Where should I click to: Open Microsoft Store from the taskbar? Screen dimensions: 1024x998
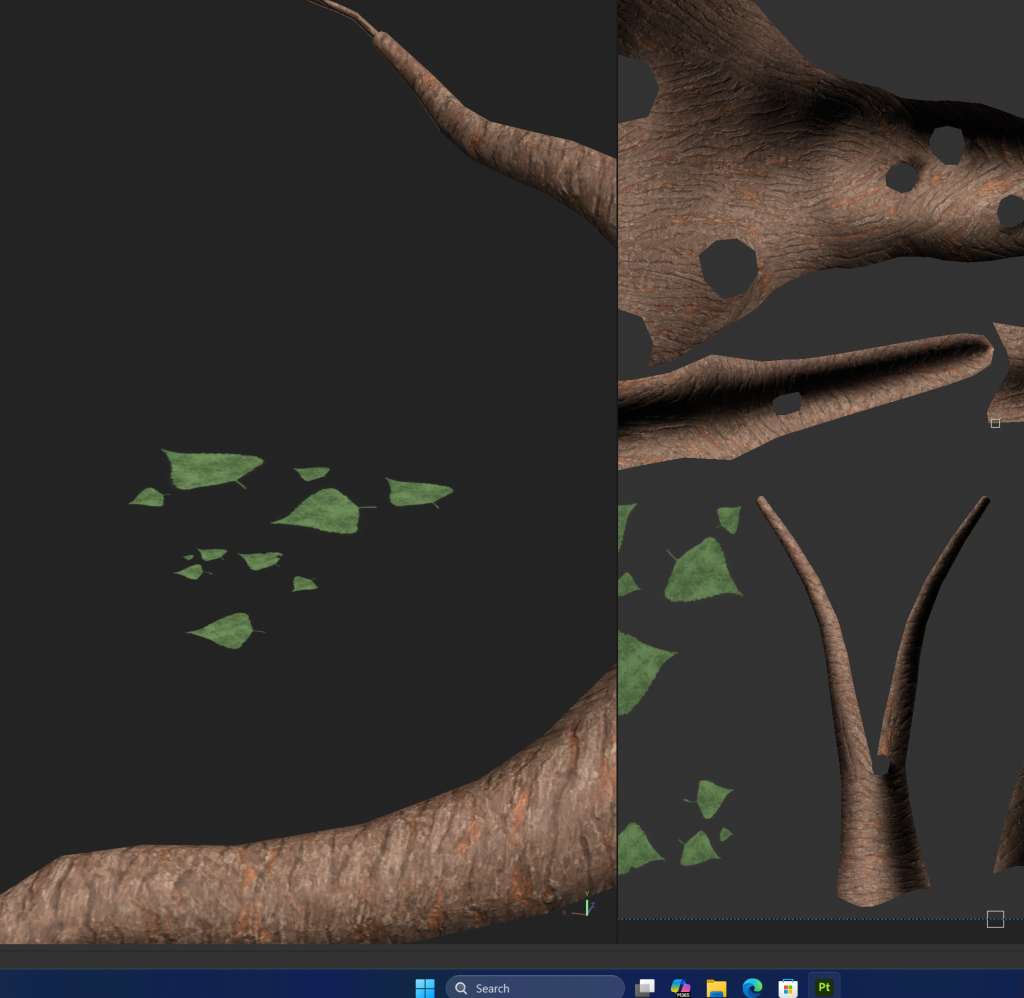[788, 987]
